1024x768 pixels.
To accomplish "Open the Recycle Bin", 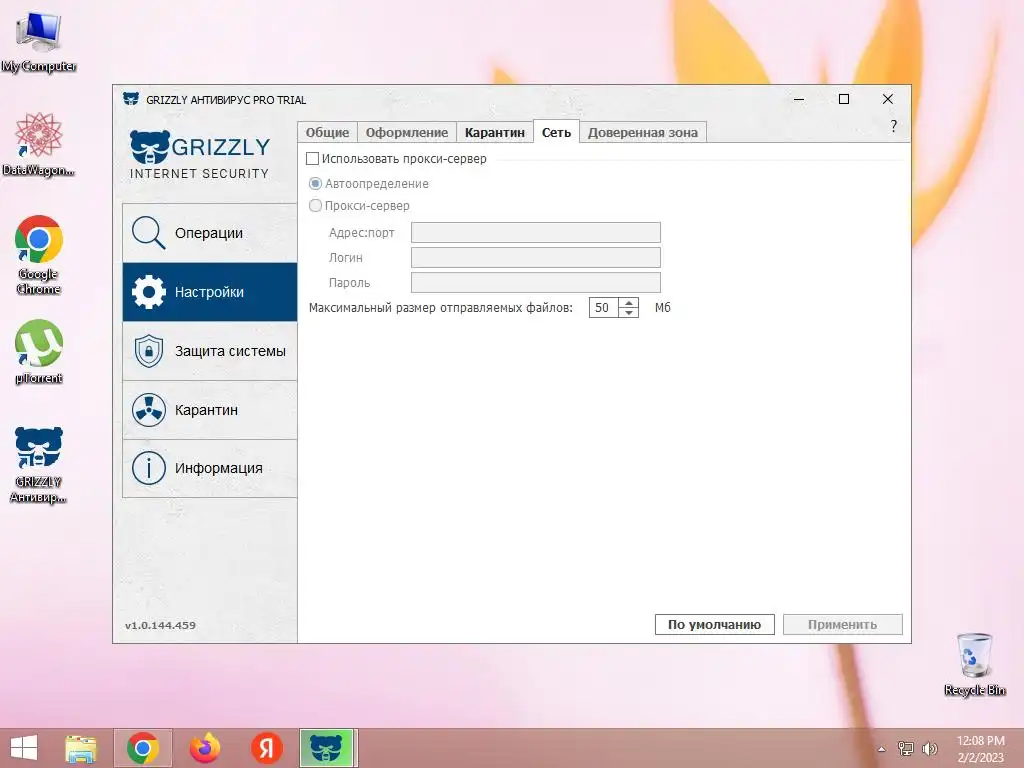I will [x=974, y=664].
